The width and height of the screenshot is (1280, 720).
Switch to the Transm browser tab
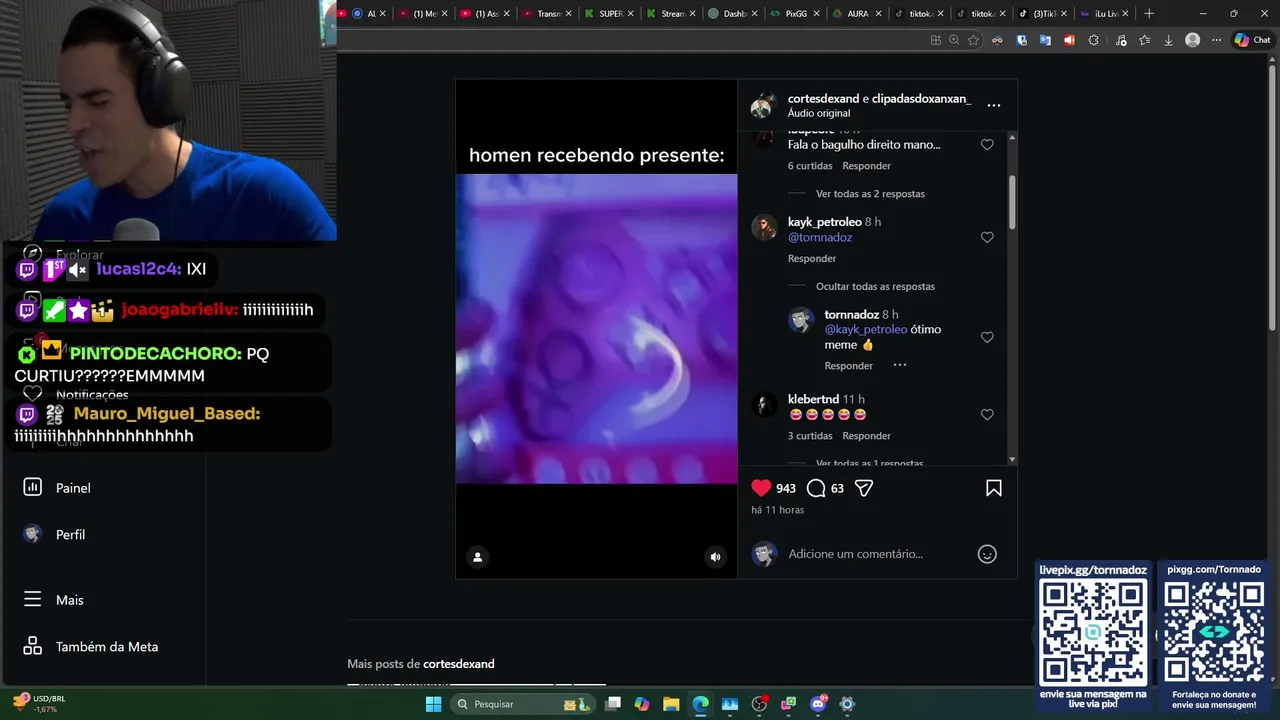tap(548, 14)
